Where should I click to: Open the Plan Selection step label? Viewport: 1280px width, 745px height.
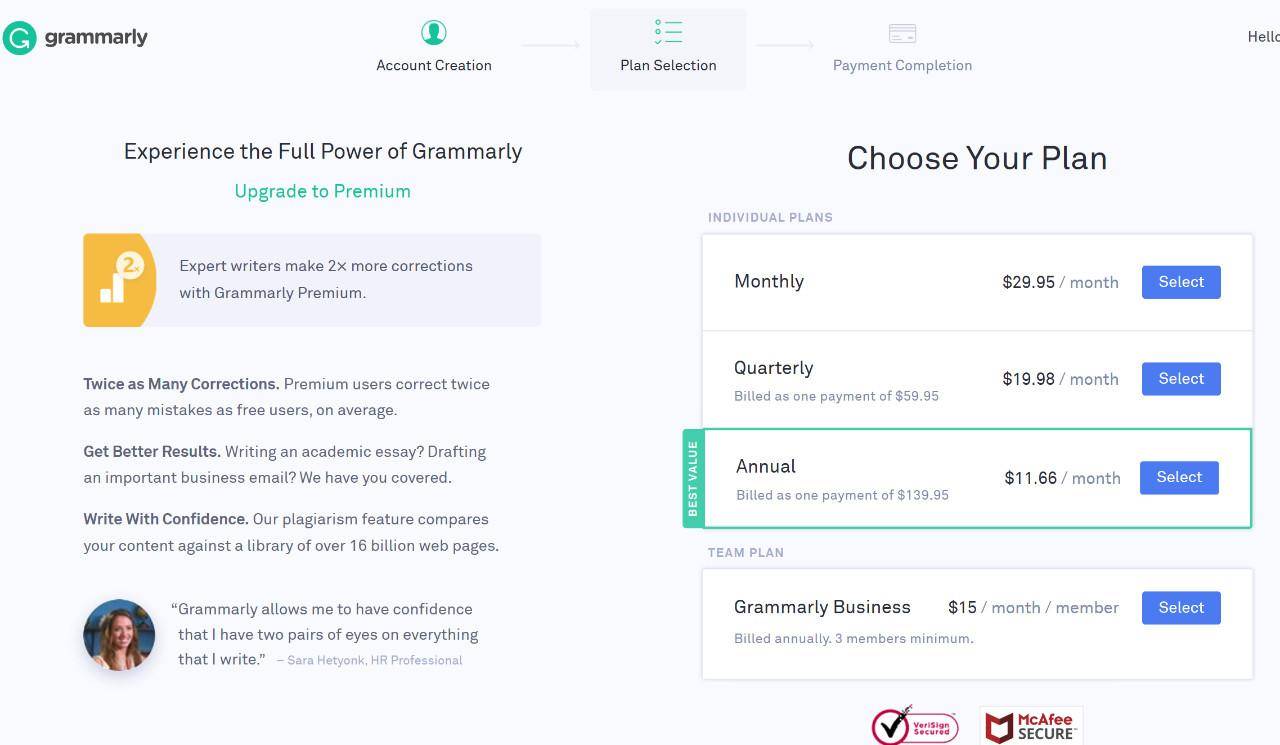[x=668, y=66]
